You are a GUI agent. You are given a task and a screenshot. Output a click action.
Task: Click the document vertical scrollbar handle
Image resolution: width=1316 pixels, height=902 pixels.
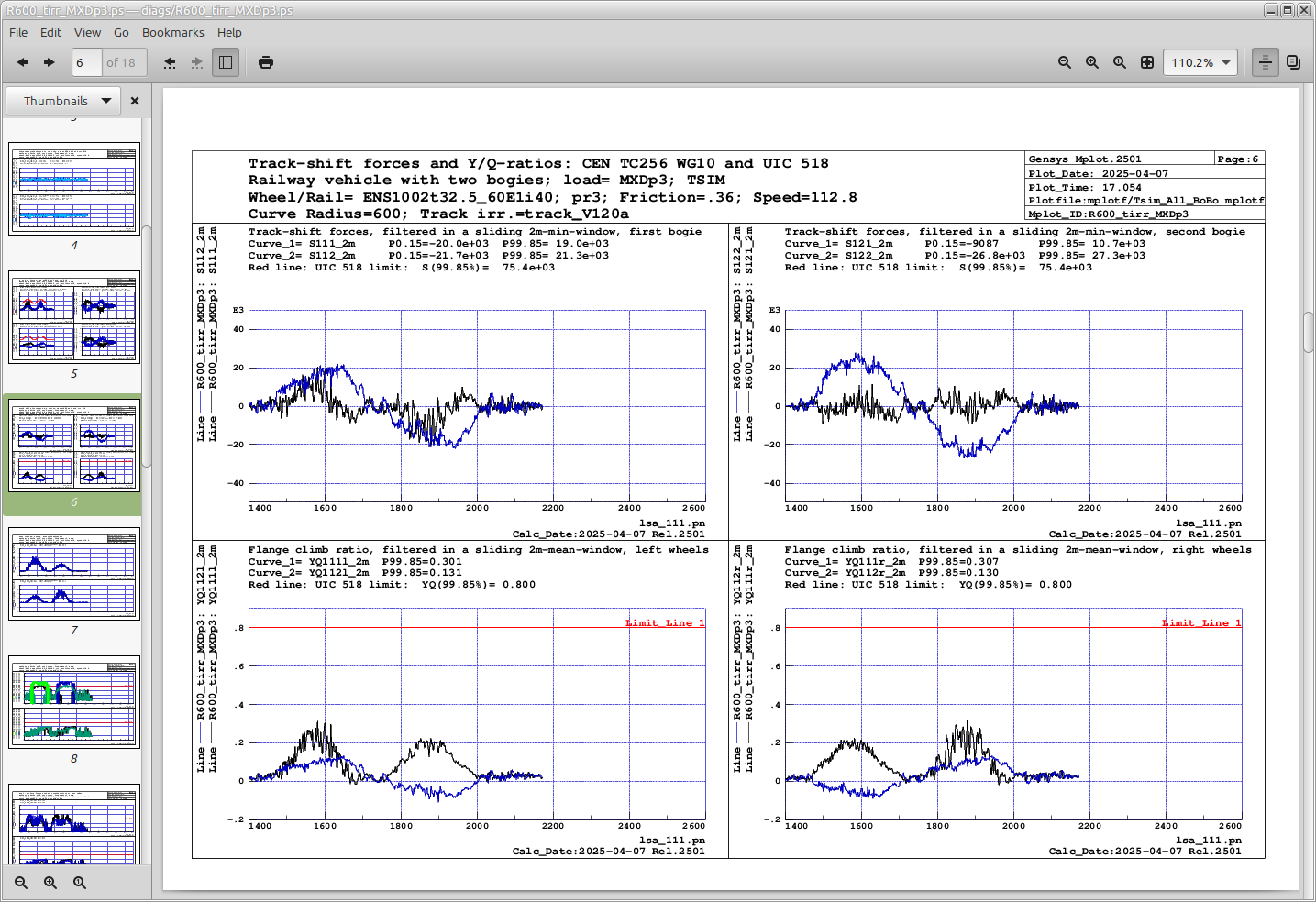(x=1309, y=332)
